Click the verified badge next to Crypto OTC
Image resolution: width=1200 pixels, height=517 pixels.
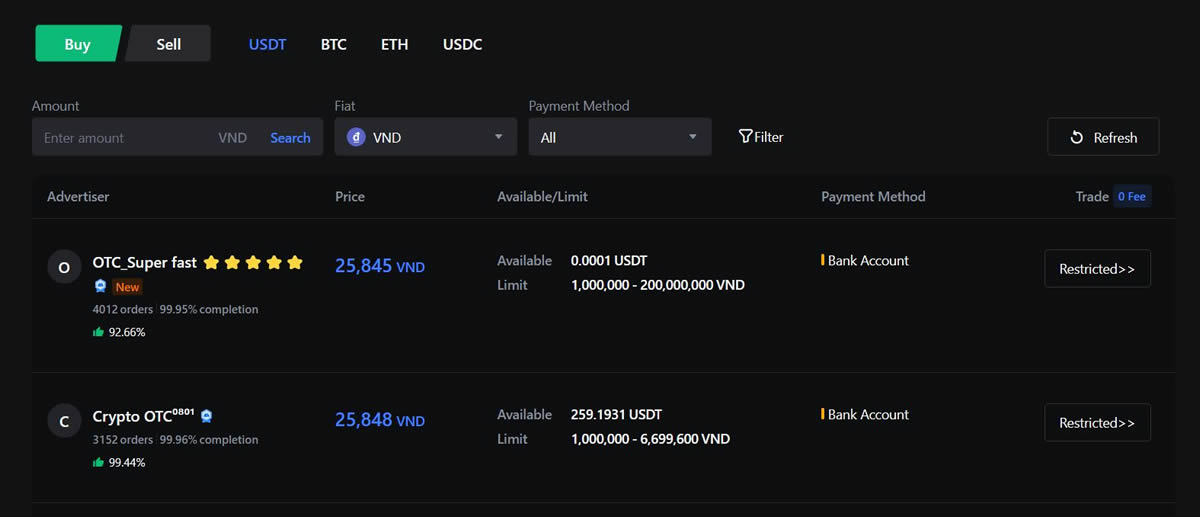coord(207,416)
